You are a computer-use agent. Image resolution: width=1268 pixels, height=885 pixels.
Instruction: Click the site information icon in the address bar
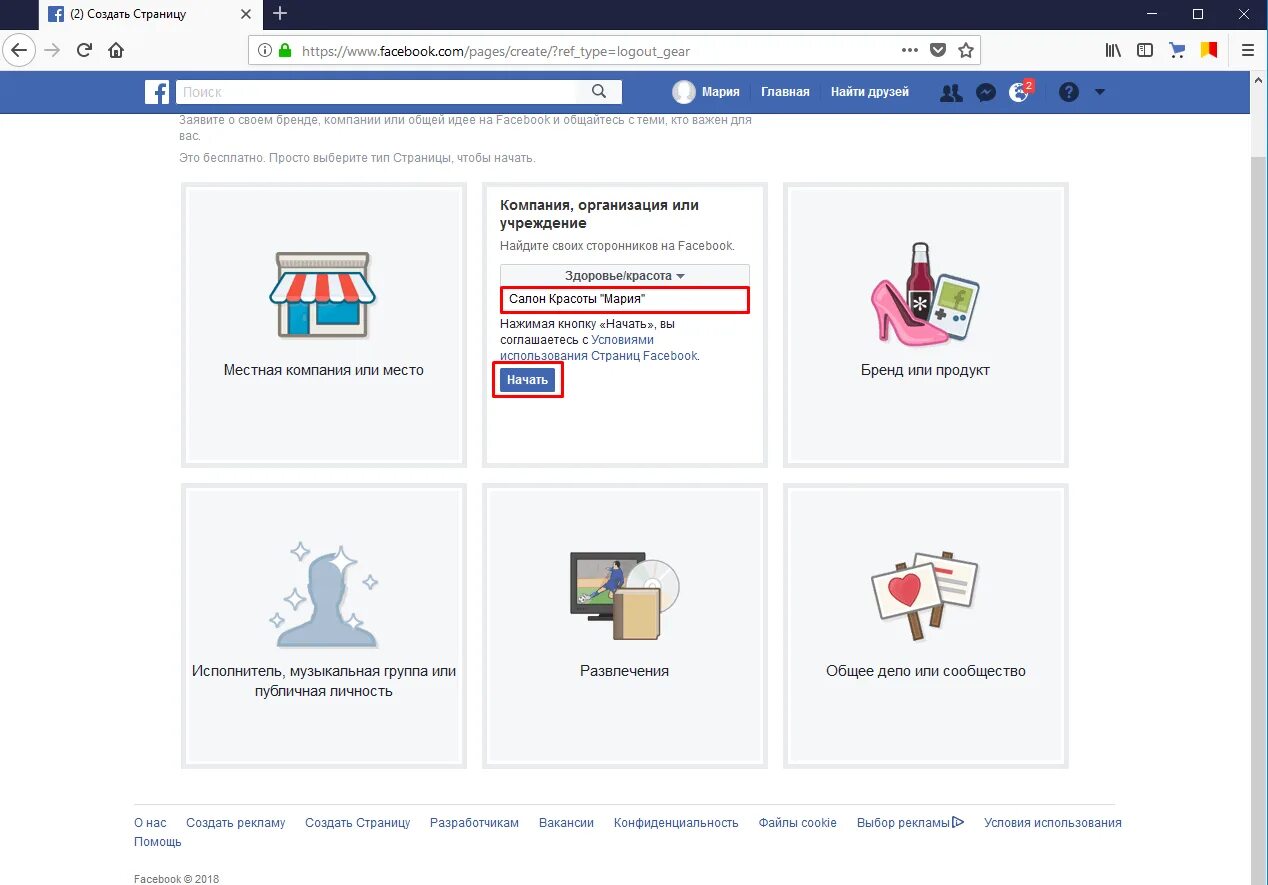pos(264,50)
